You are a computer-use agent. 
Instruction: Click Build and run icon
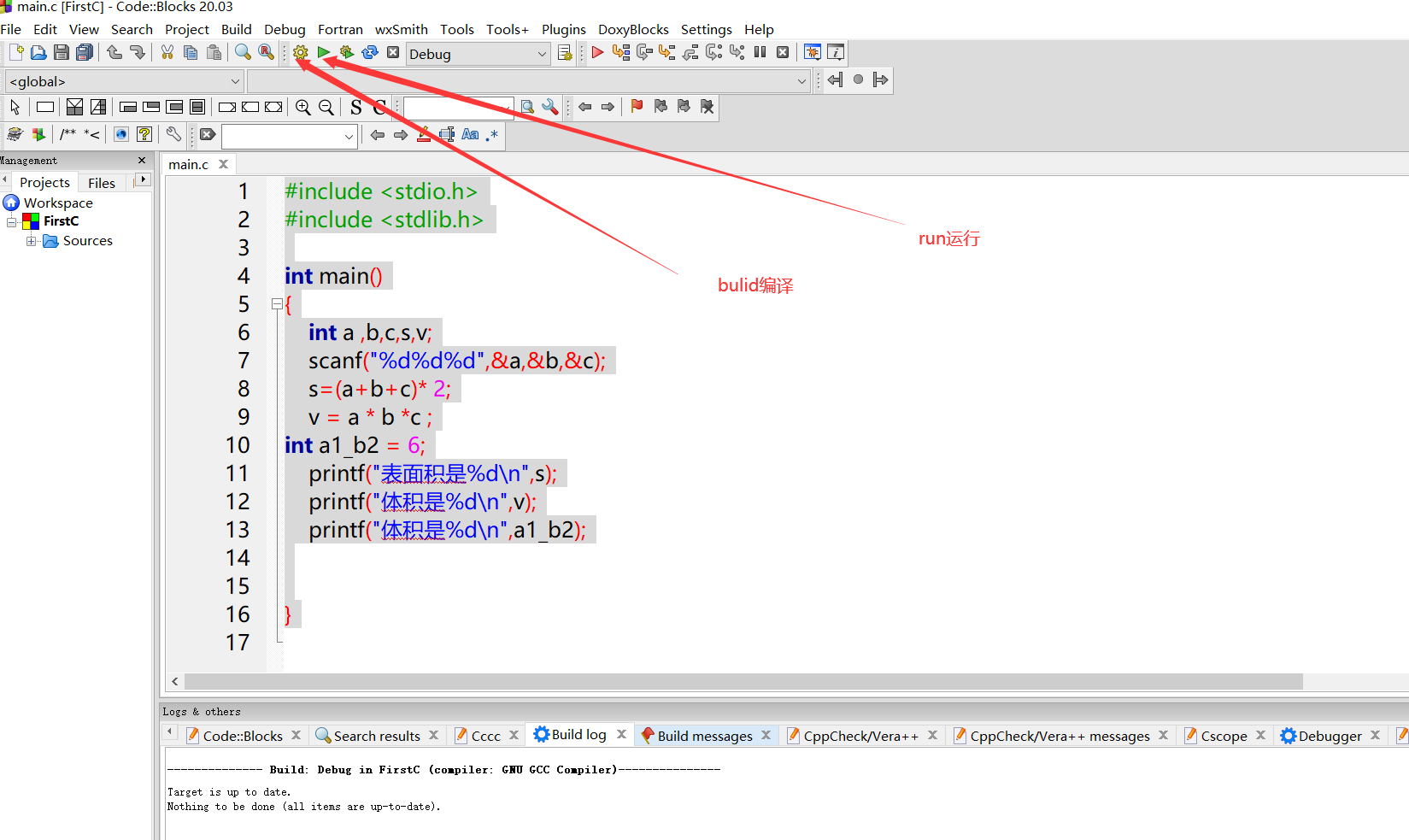[346, 53]
